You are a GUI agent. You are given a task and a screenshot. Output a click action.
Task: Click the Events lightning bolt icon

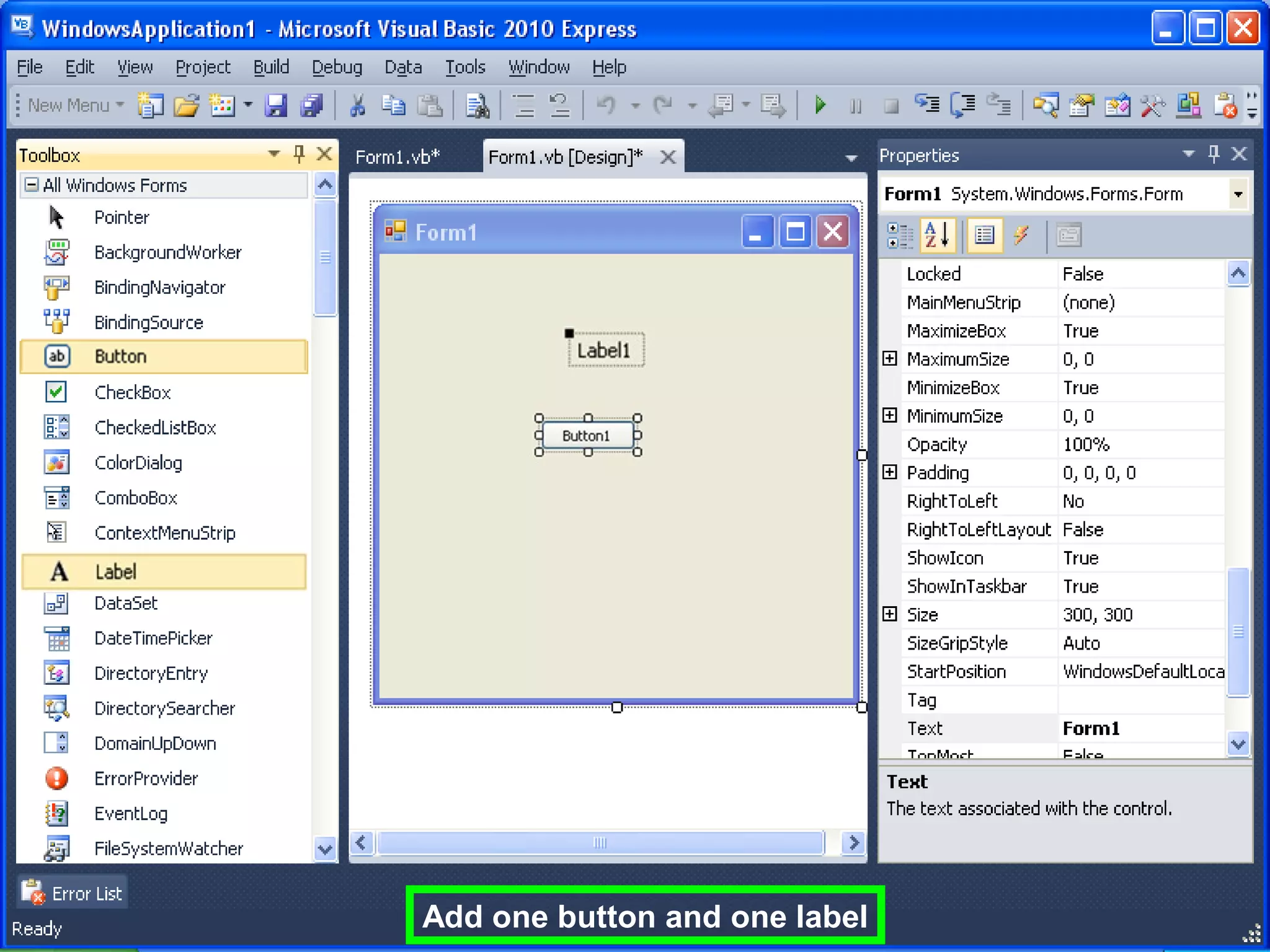click(1021, 236)
